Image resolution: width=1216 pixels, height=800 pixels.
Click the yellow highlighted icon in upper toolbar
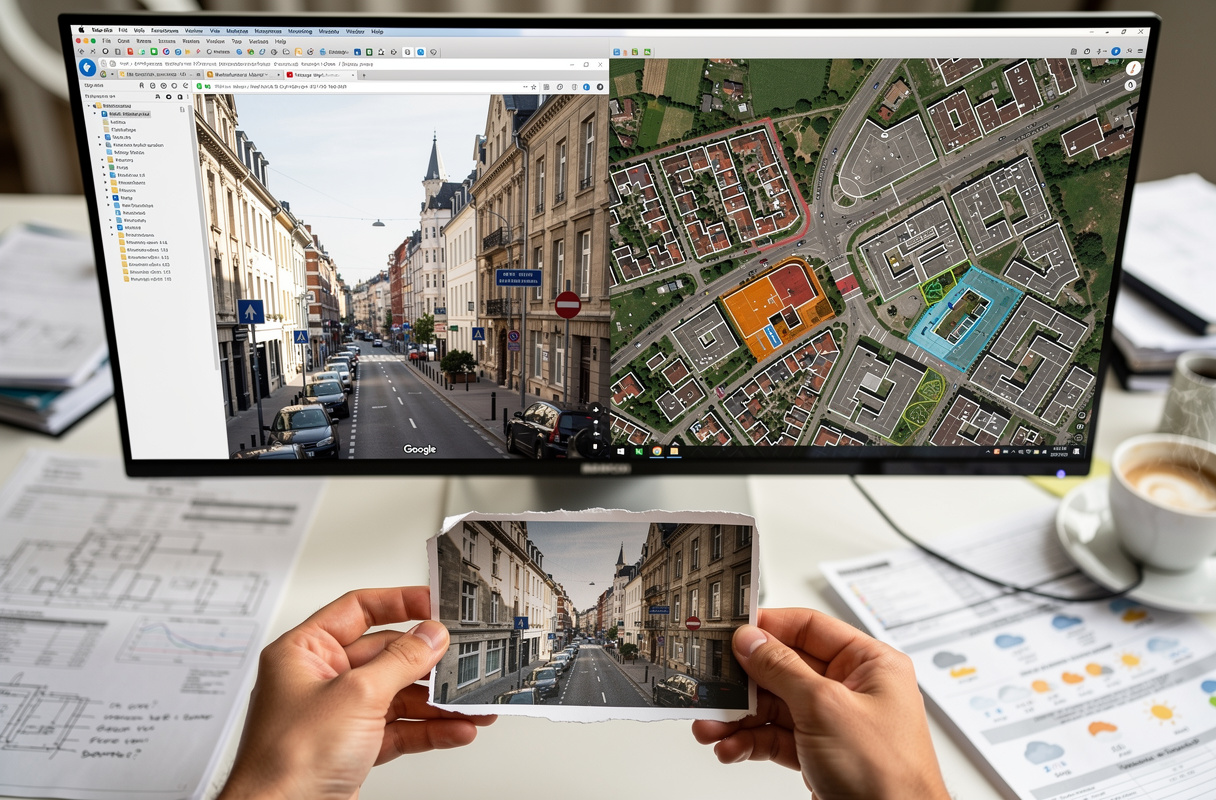coord(298,52)
